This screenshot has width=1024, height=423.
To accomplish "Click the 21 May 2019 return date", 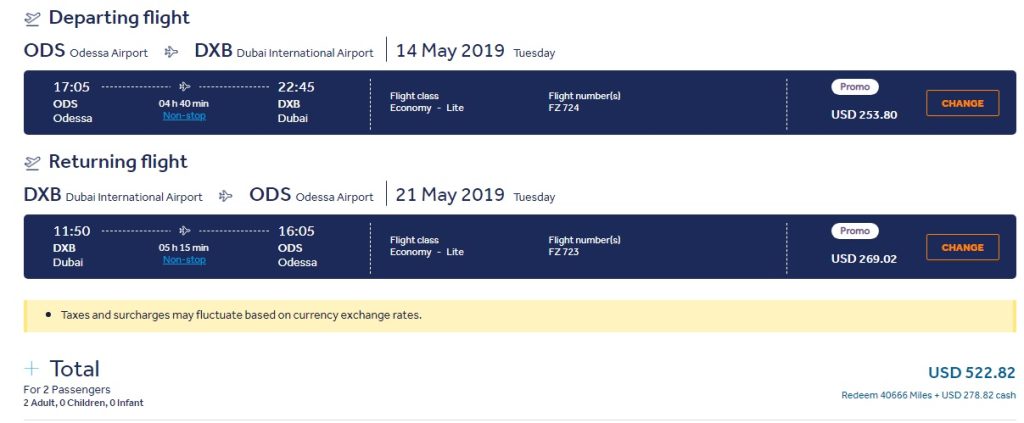I will tap(450, 195).
